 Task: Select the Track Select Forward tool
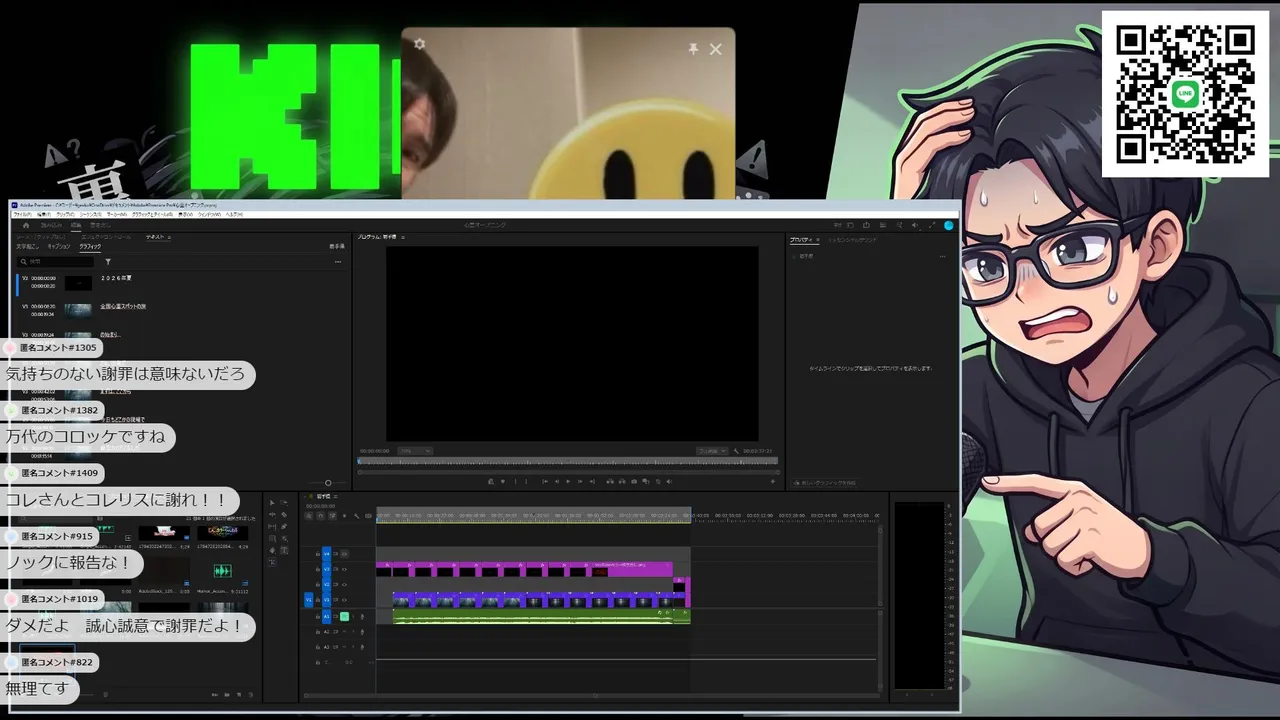pyautogui.click(x=284, y=503)
